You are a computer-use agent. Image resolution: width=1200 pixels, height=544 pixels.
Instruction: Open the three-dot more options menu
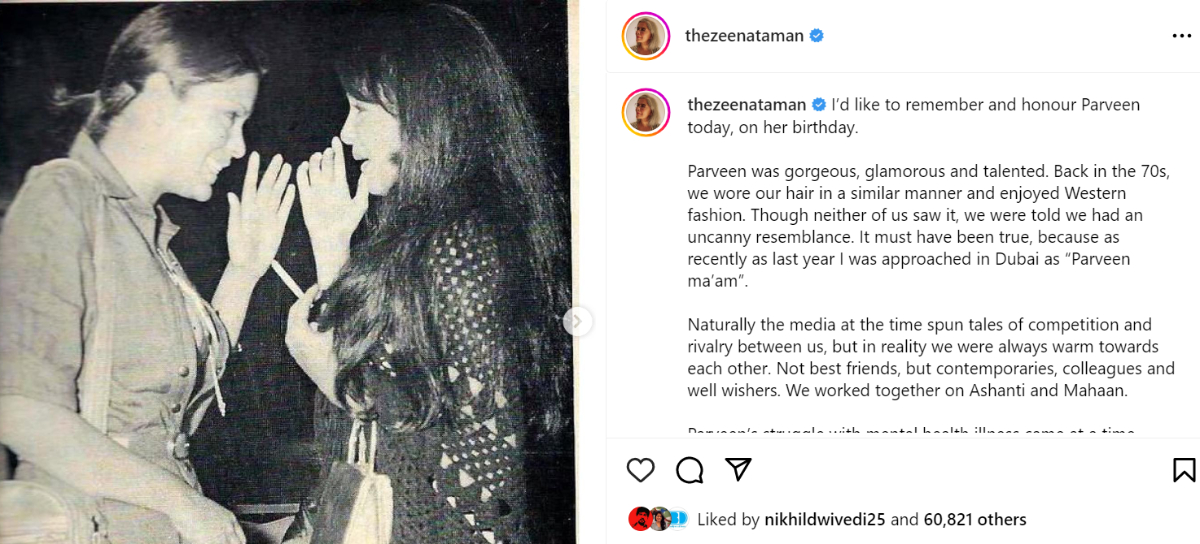coord(1181,36)
